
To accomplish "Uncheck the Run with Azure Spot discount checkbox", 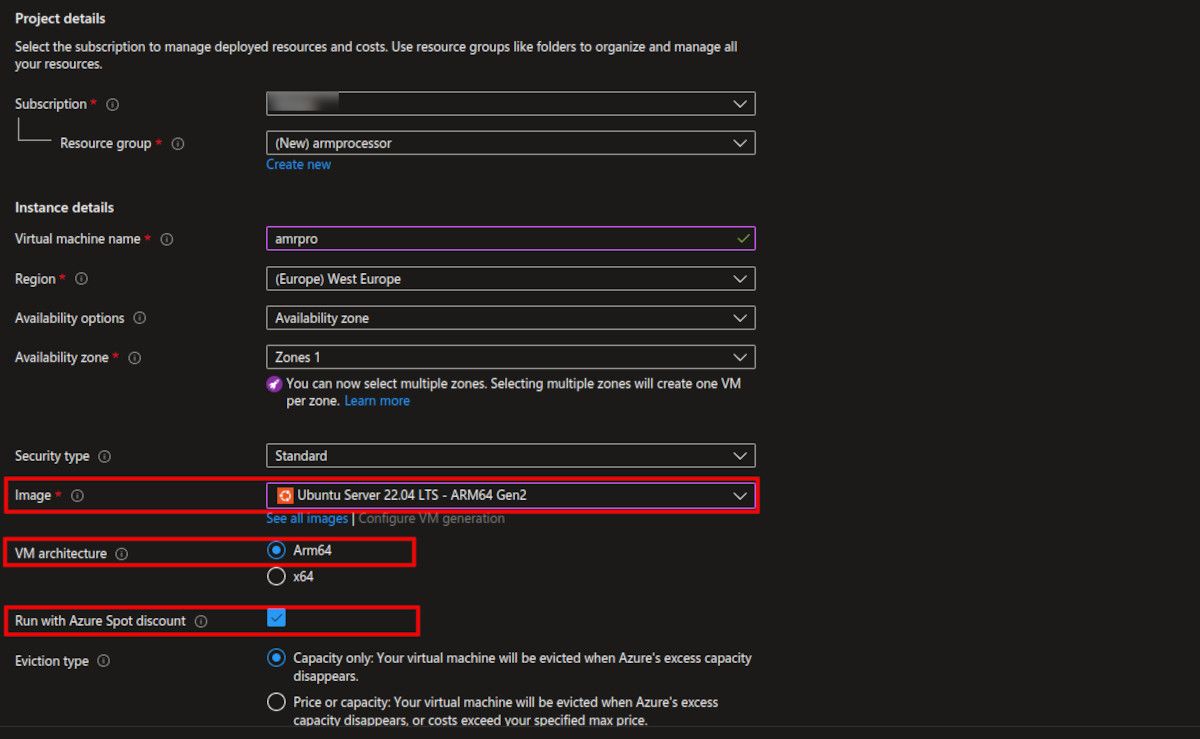I will [x=276, y=619].
